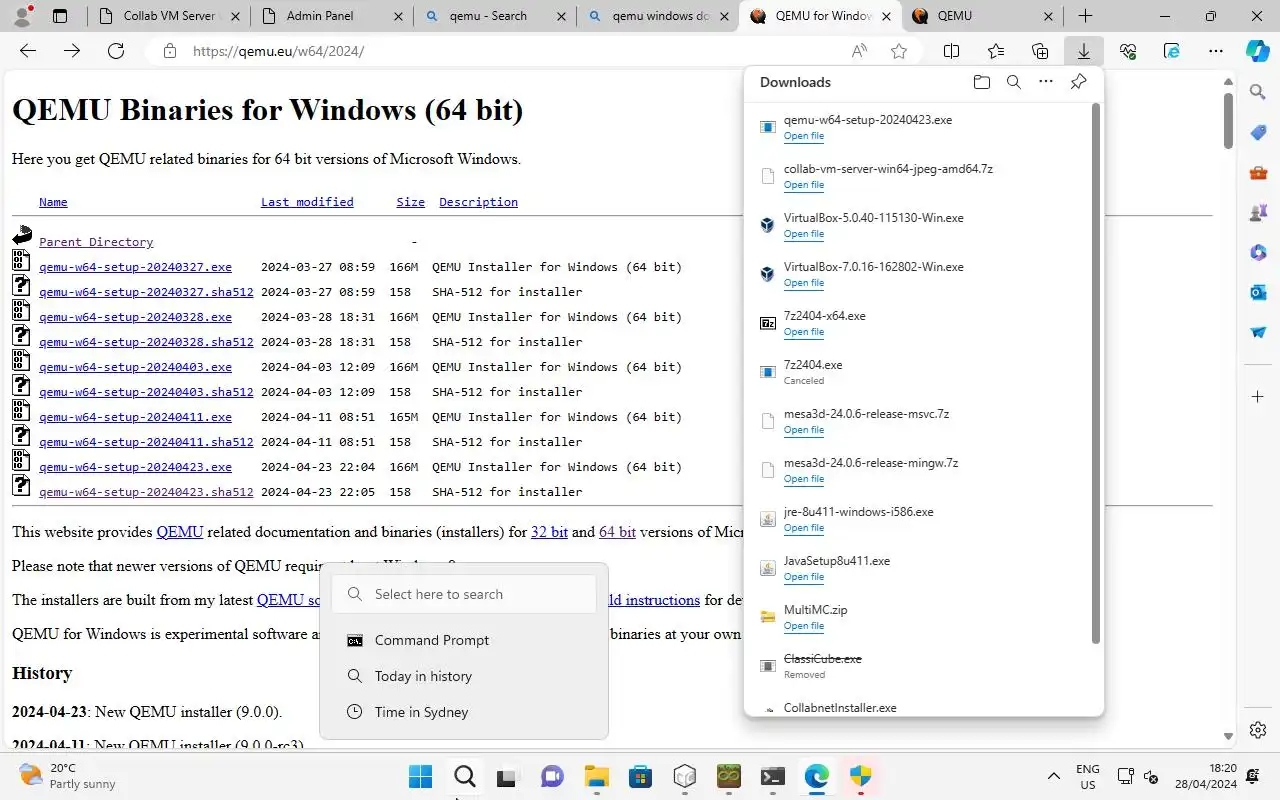This screenshot has width=1280, height=800.
Task: Follow the 32 bit link
Action: coord(549,532)
